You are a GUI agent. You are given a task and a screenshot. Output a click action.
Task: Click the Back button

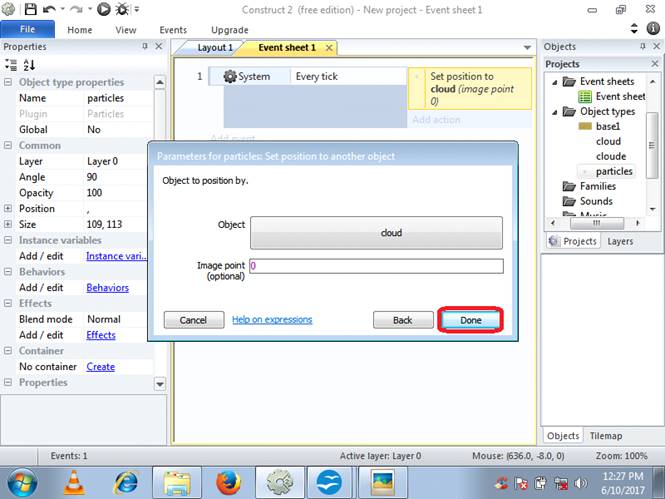(x=402, y=320)
